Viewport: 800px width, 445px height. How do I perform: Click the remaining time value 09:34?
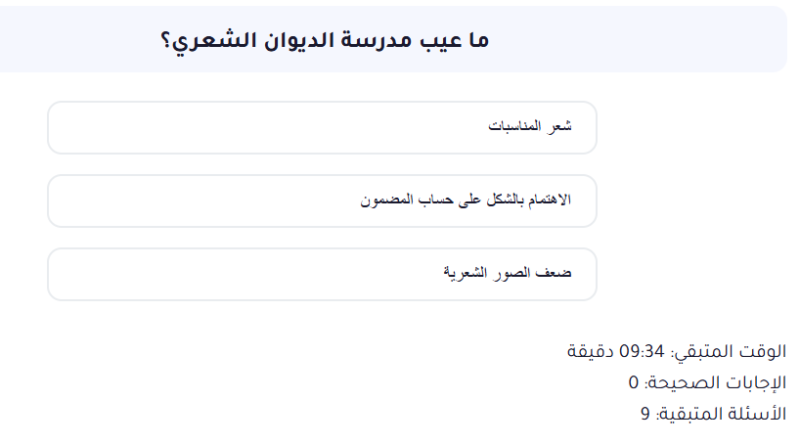[x=641, y=352]
